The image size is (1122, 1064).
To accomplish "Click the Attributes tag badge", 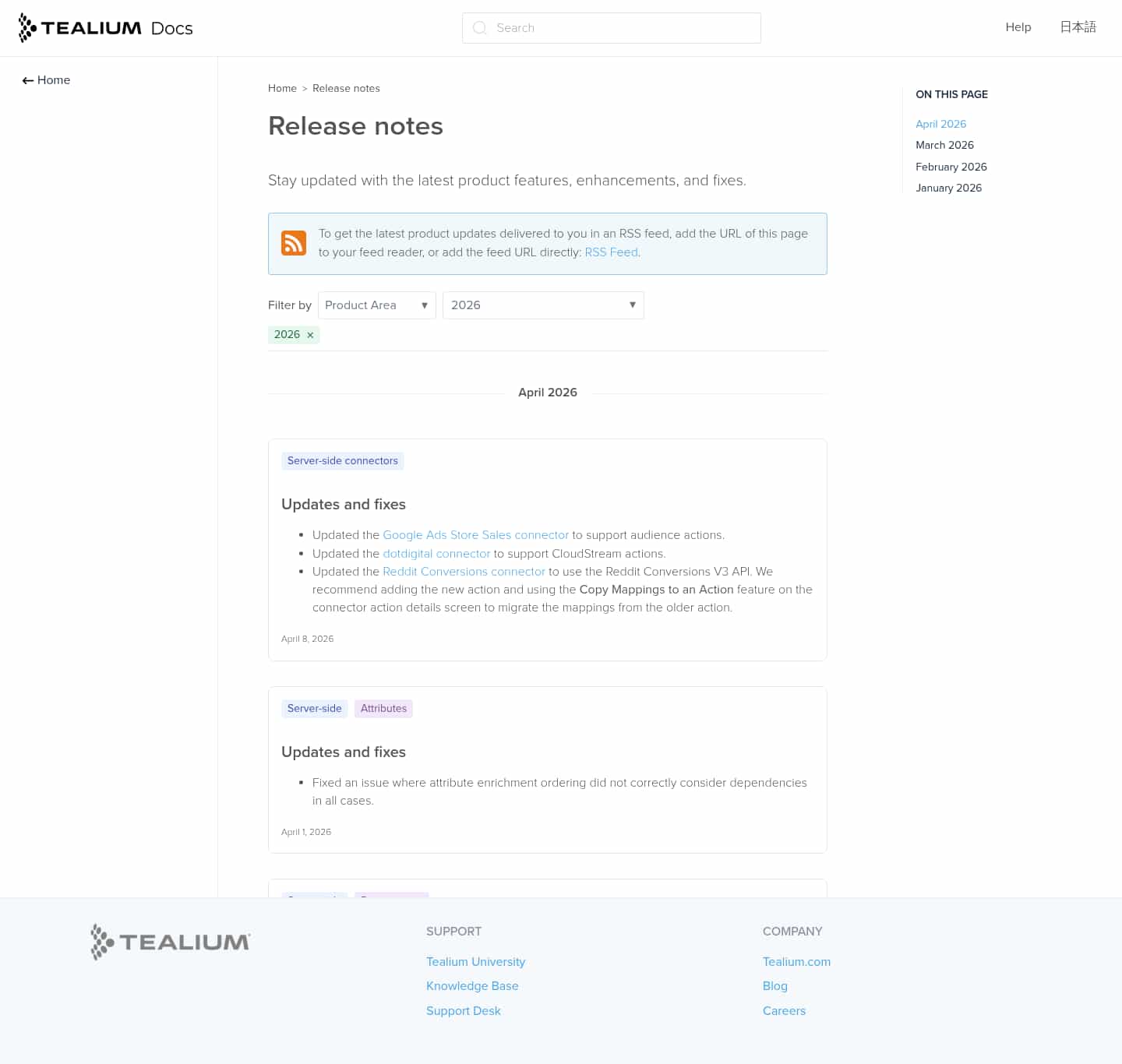I will pyautogui.click(x=383, y=709).
